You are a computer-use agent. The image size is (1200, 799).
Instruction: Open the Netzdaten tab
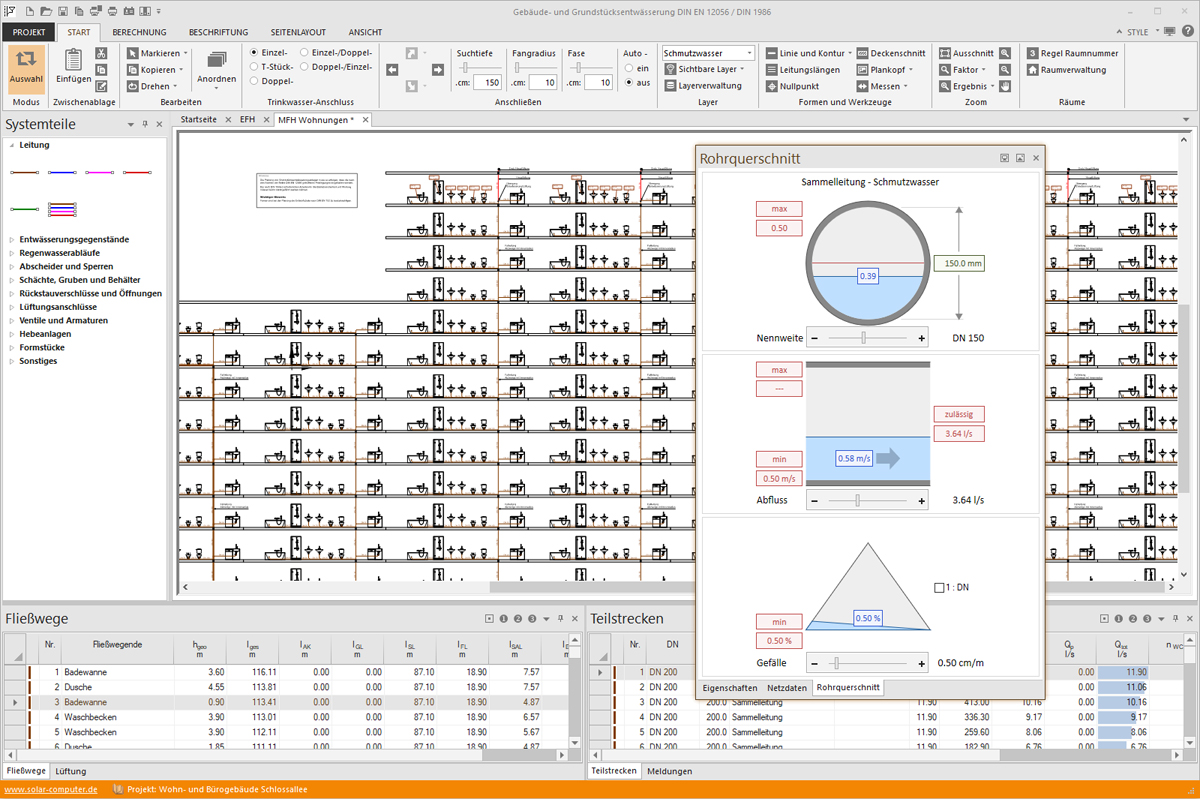tap(787, 688)
